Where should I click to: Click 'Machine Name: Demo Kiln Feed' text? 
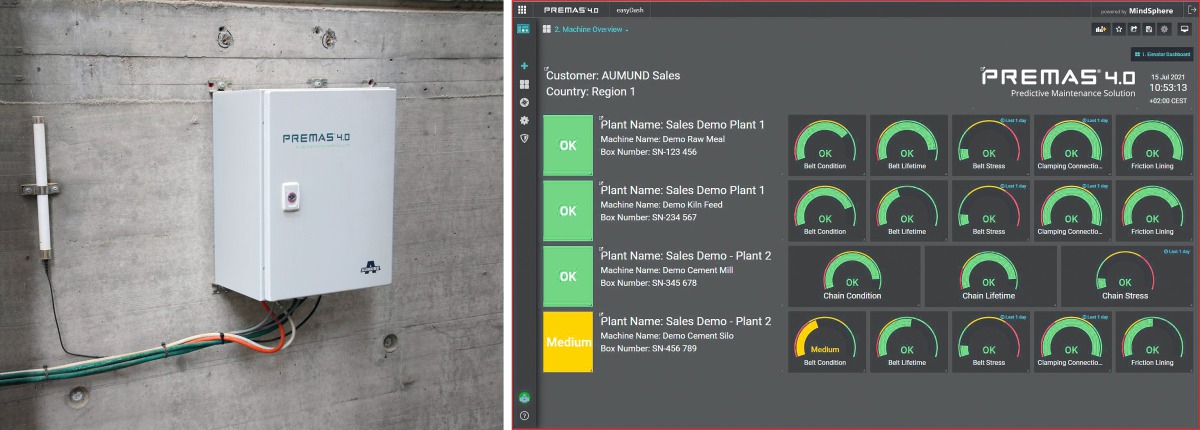pyautogui.click(x=661, y=204)
